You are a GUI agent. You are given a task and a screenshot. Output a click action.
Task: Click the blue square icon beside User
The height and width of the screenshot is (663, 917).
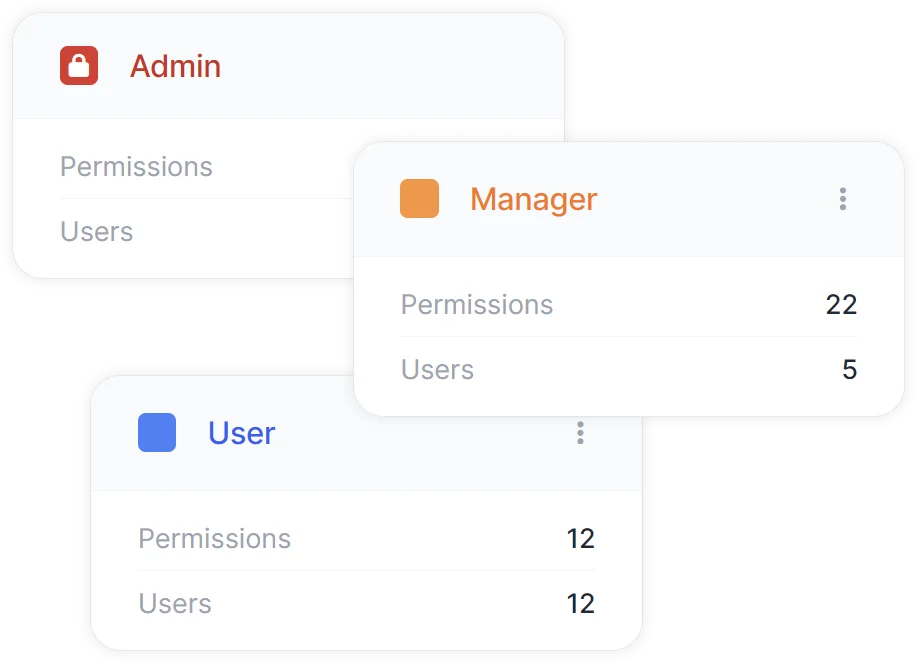156,433
